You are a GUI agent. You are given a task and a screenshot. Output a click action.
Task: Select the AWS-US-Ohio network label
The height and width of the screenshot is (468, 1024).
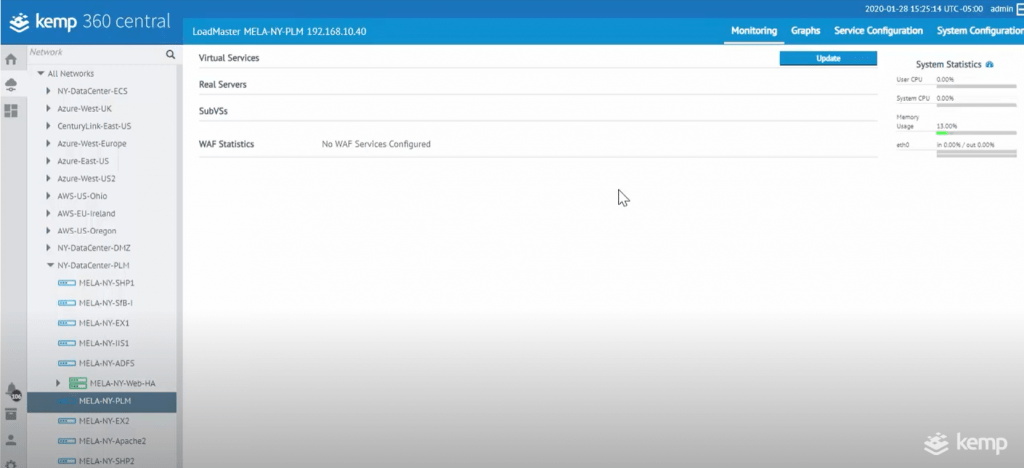(82, 196)
